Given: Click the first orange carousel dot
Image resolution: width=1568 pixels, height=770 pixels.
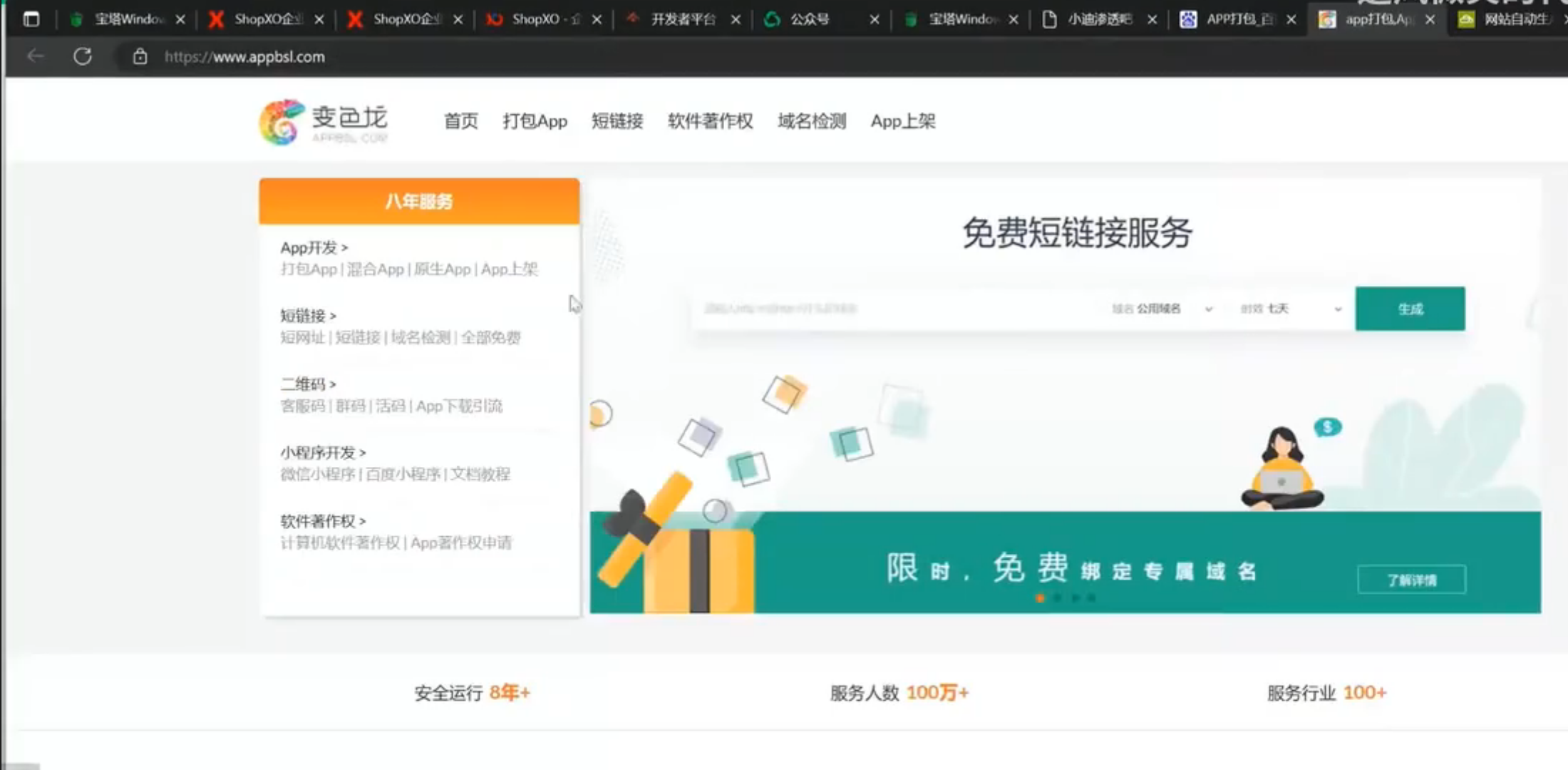Looking at the screenshot, I should pos(1040,598).
